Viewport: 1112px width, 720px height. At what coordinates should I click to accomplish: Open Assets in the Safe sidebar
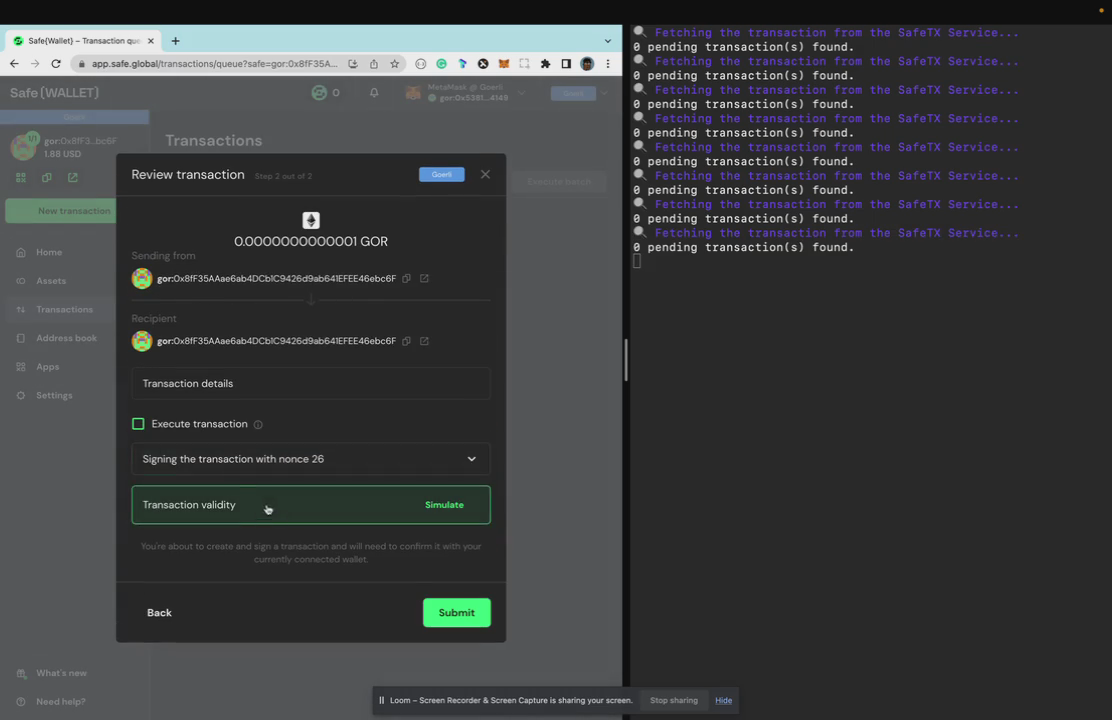coord(51,281)
